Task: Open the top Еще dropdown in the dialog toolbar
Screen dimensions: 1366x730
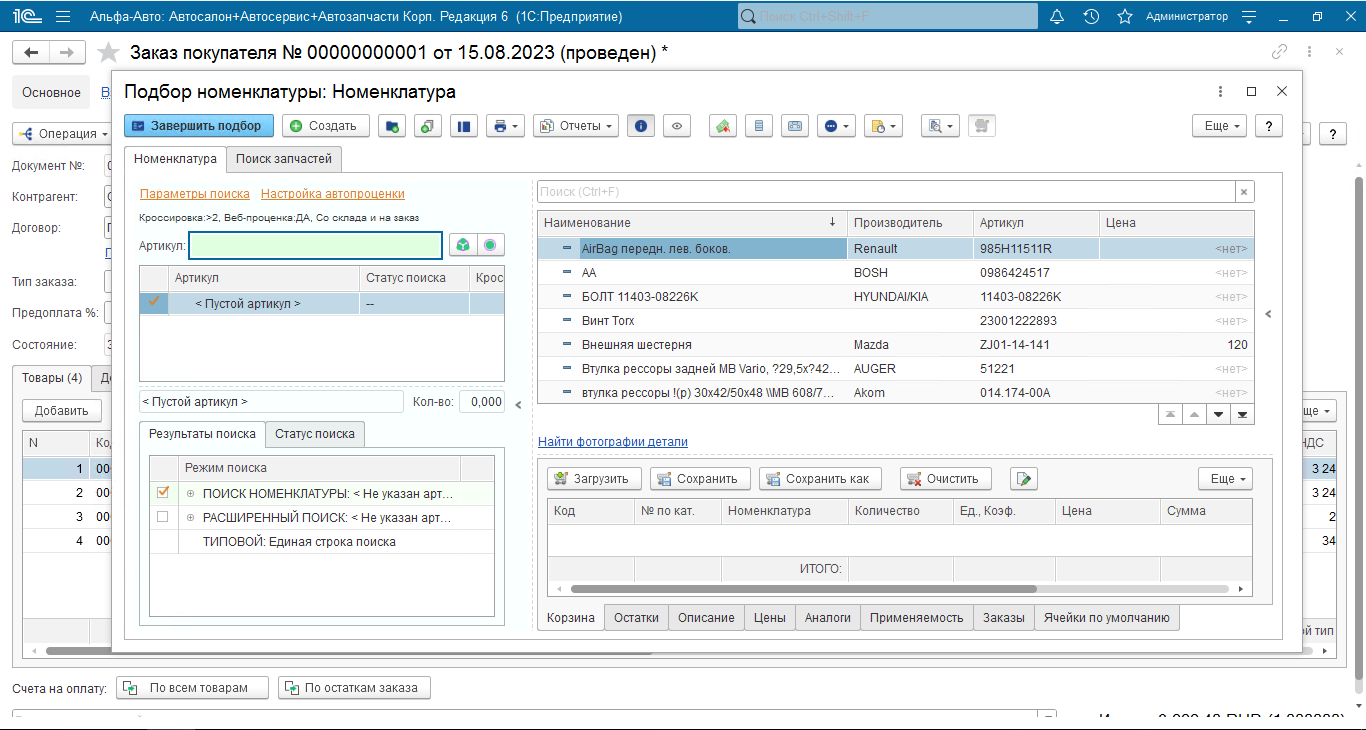Action: (1220, 126)
